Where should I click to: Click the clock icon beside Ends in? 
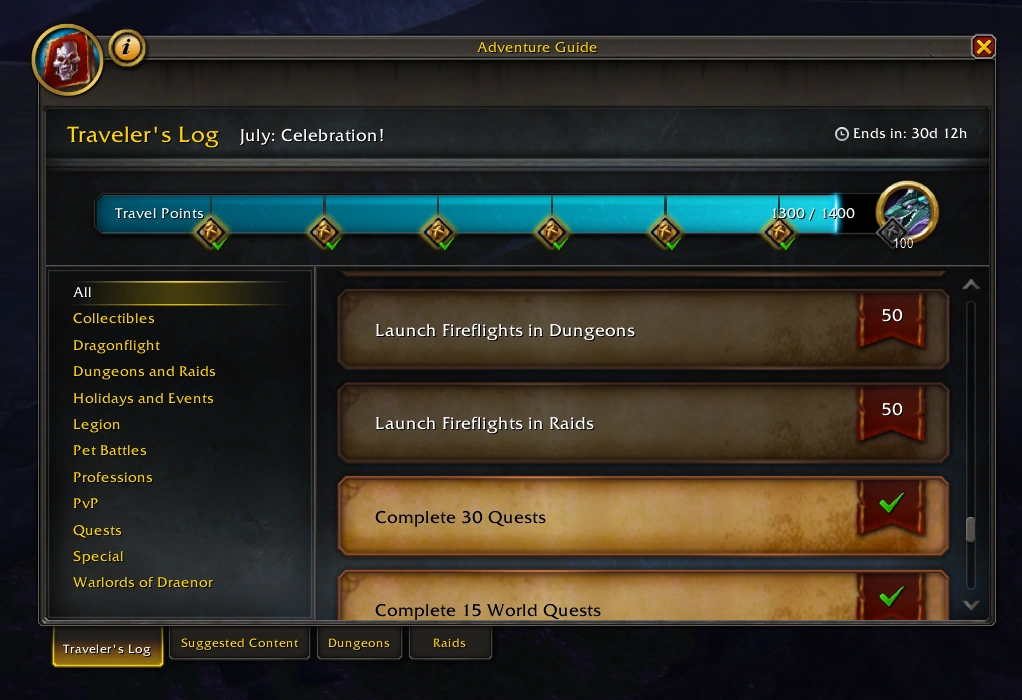pos(841,134)
